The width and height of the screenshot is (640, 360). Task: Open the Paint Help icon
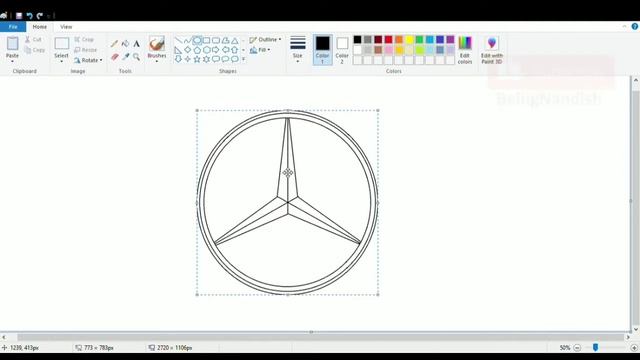(x=635, y=27)
